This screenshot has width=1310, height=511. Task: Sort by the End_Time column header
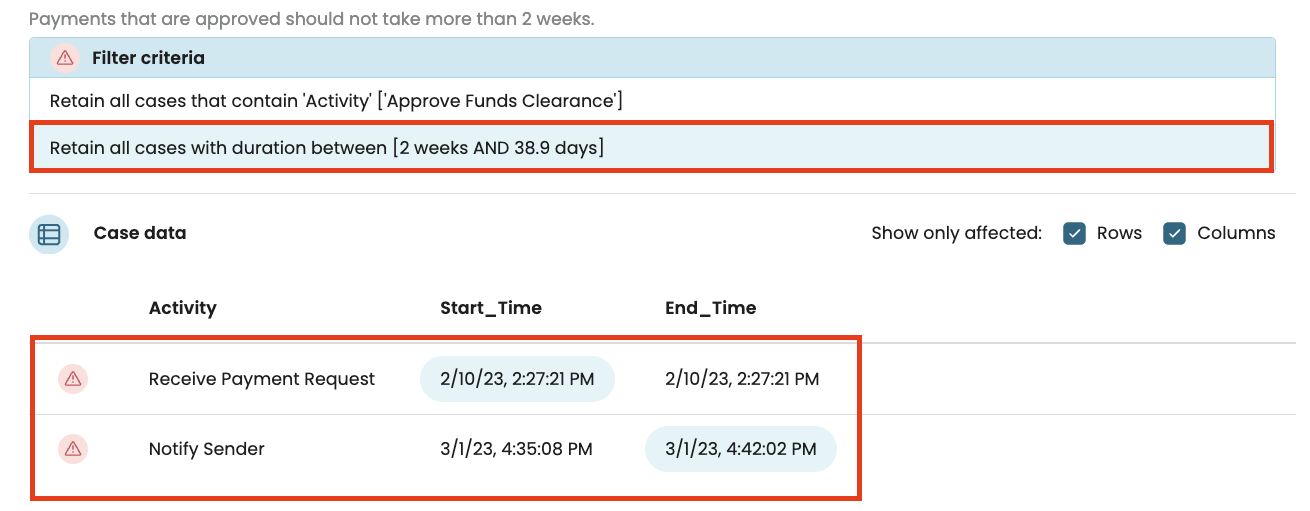tap(710, 308)
